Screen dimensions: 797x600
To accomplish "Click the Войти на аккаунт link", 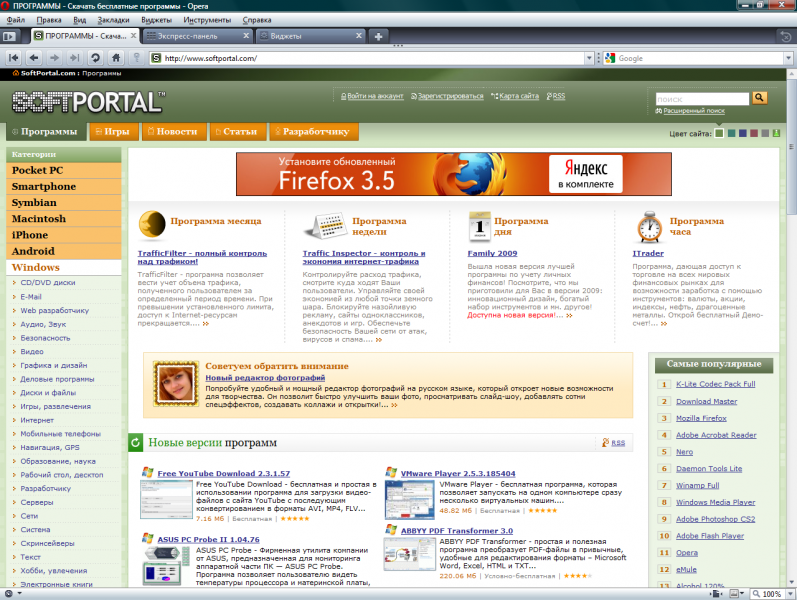I will click(x=375, y=96).
